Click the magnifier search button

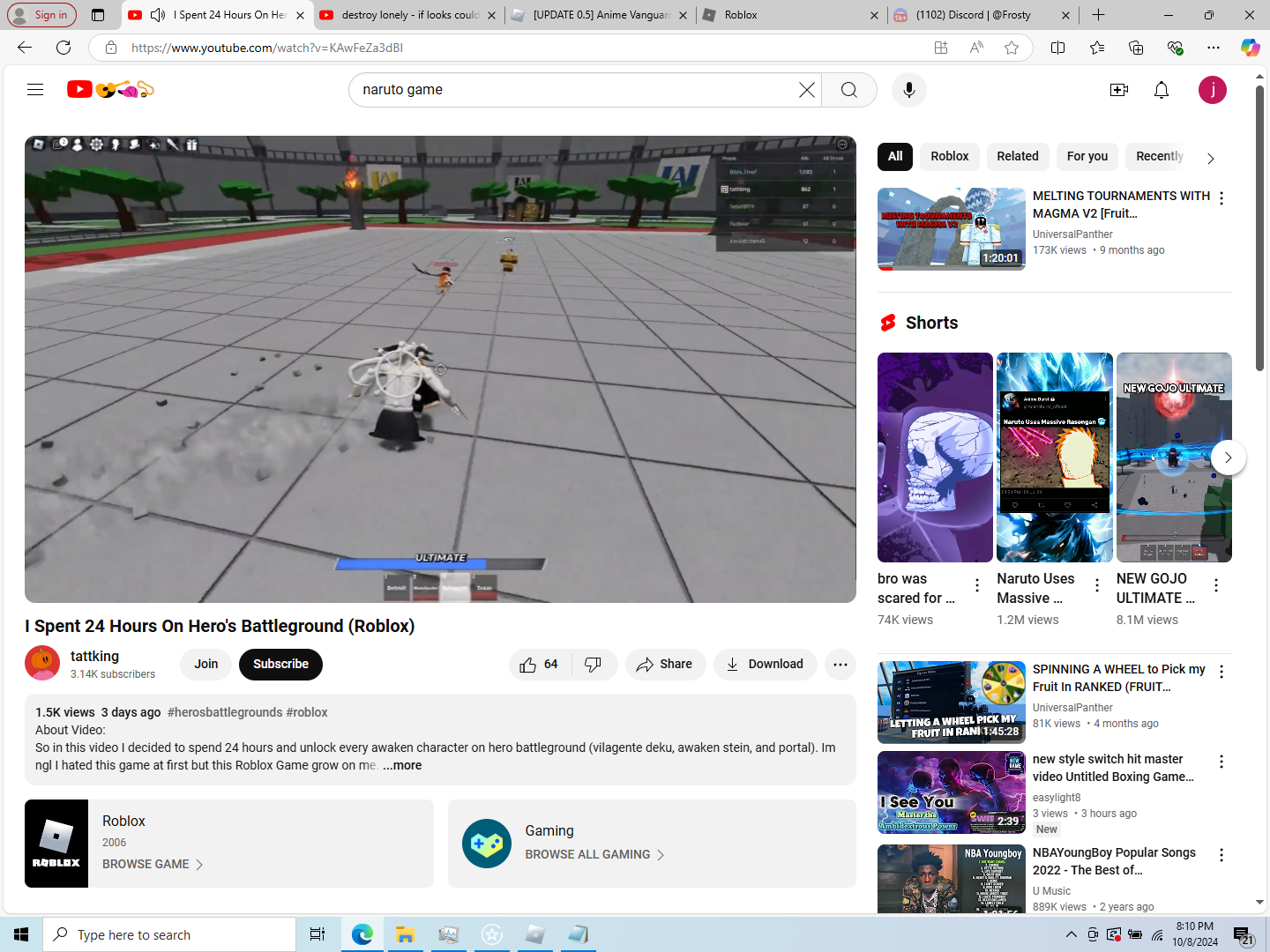point(848,90)
